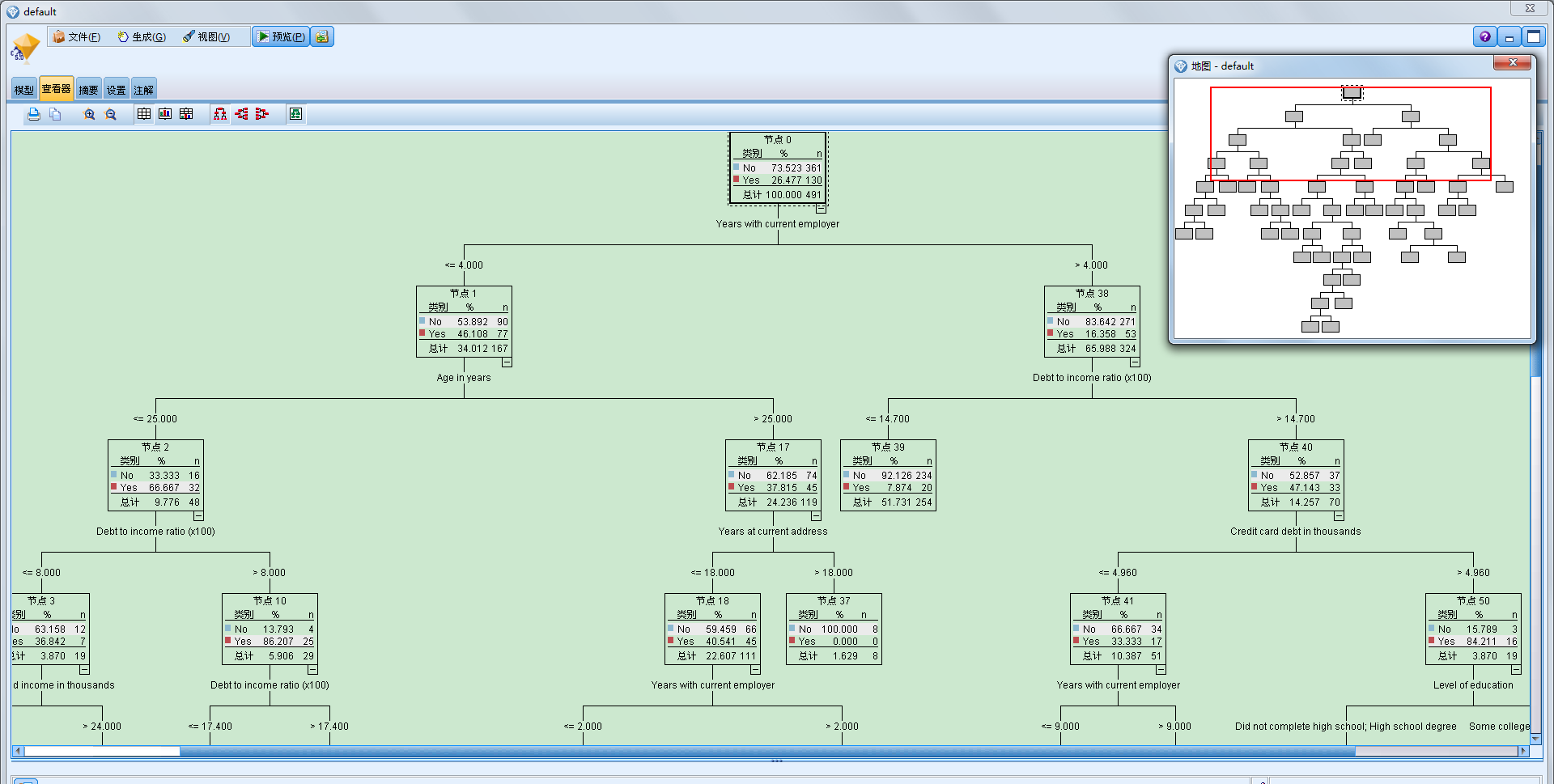Print the decision tree

pos(33,114)
